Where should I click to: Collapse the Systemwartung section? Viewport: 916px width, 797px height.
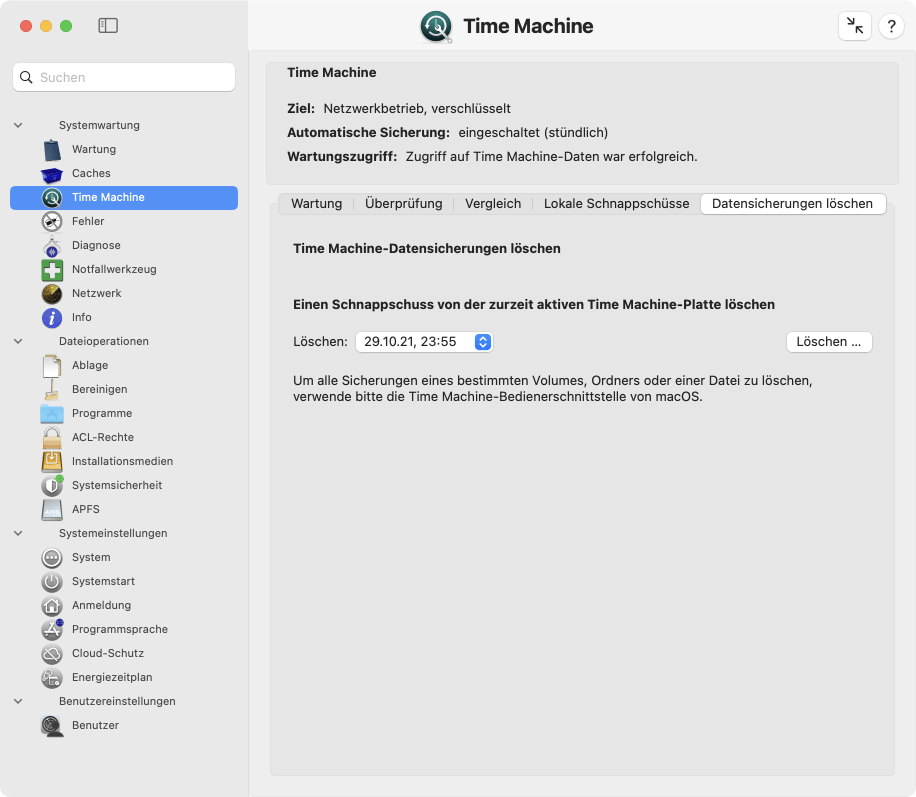tap(18, 125)
